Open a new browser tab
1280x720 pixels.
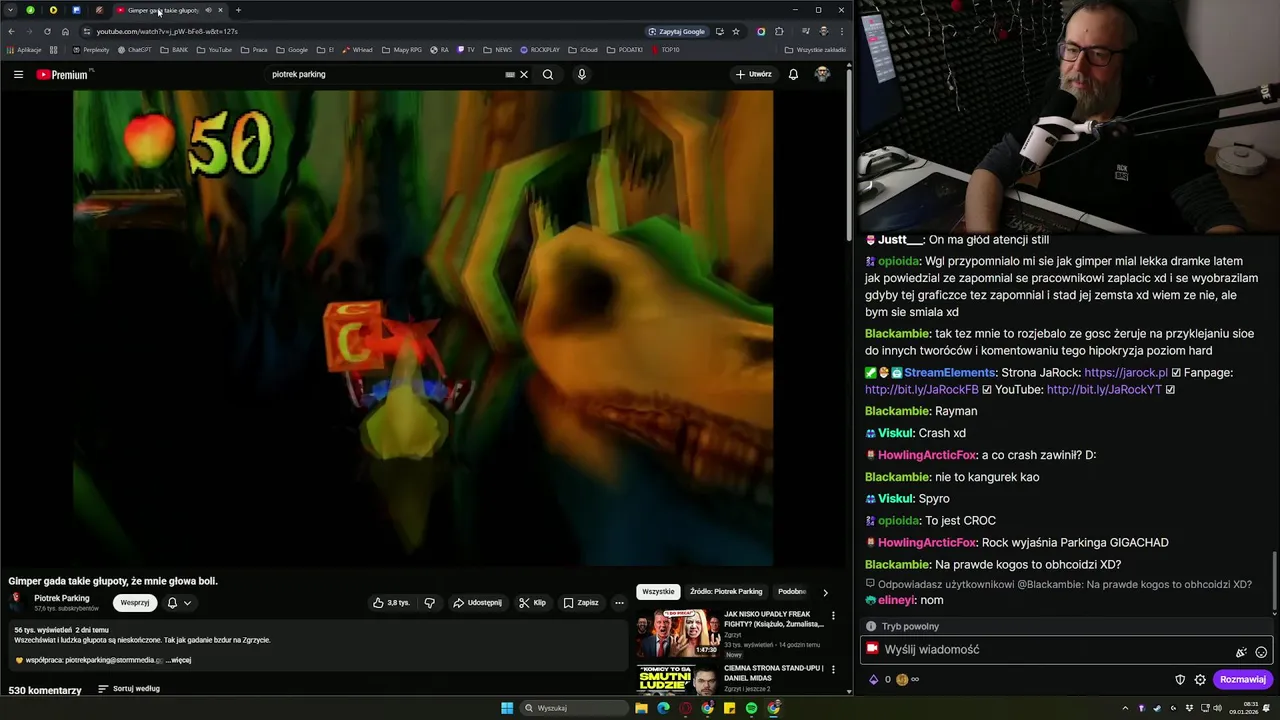[238, 10]
